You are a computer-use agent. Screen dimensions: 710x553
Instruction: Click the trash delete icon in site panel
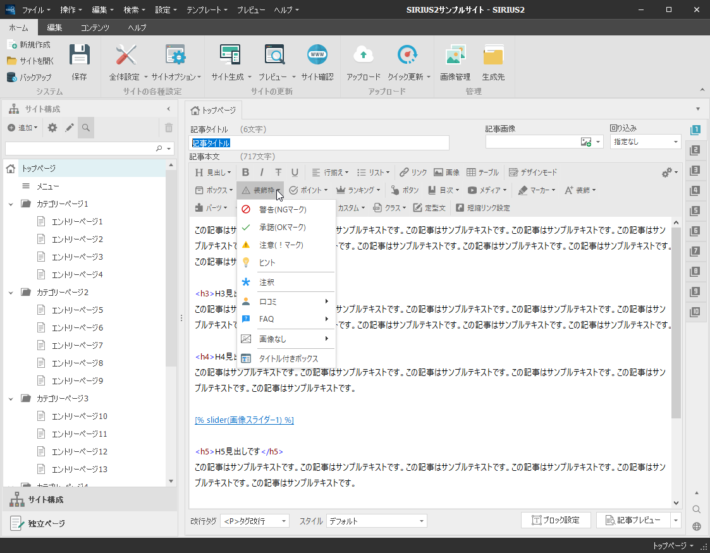click(168, 128)
